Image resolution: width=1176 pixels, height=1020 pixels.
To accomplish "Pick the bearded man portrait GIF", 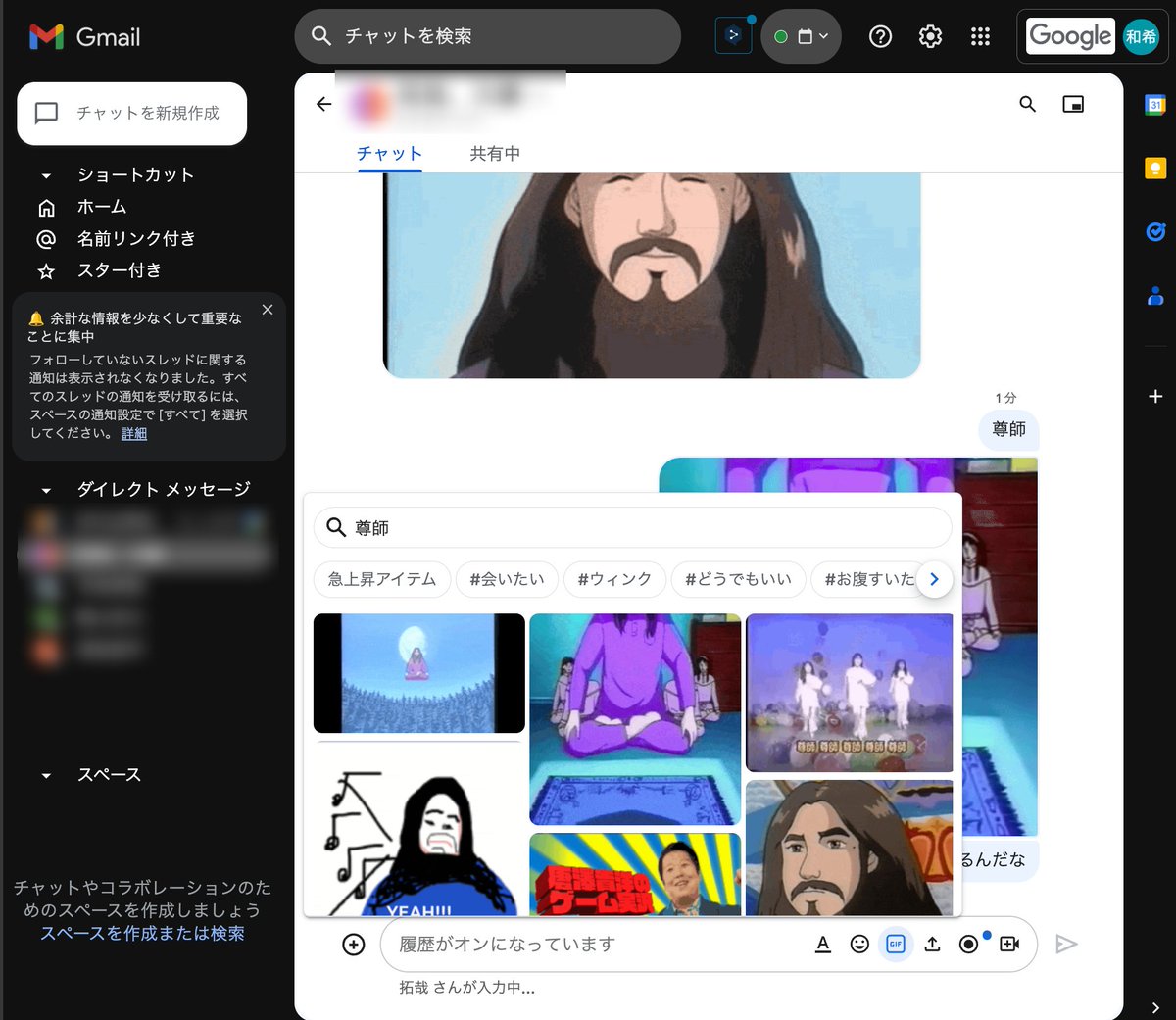I will coord(850,849).
